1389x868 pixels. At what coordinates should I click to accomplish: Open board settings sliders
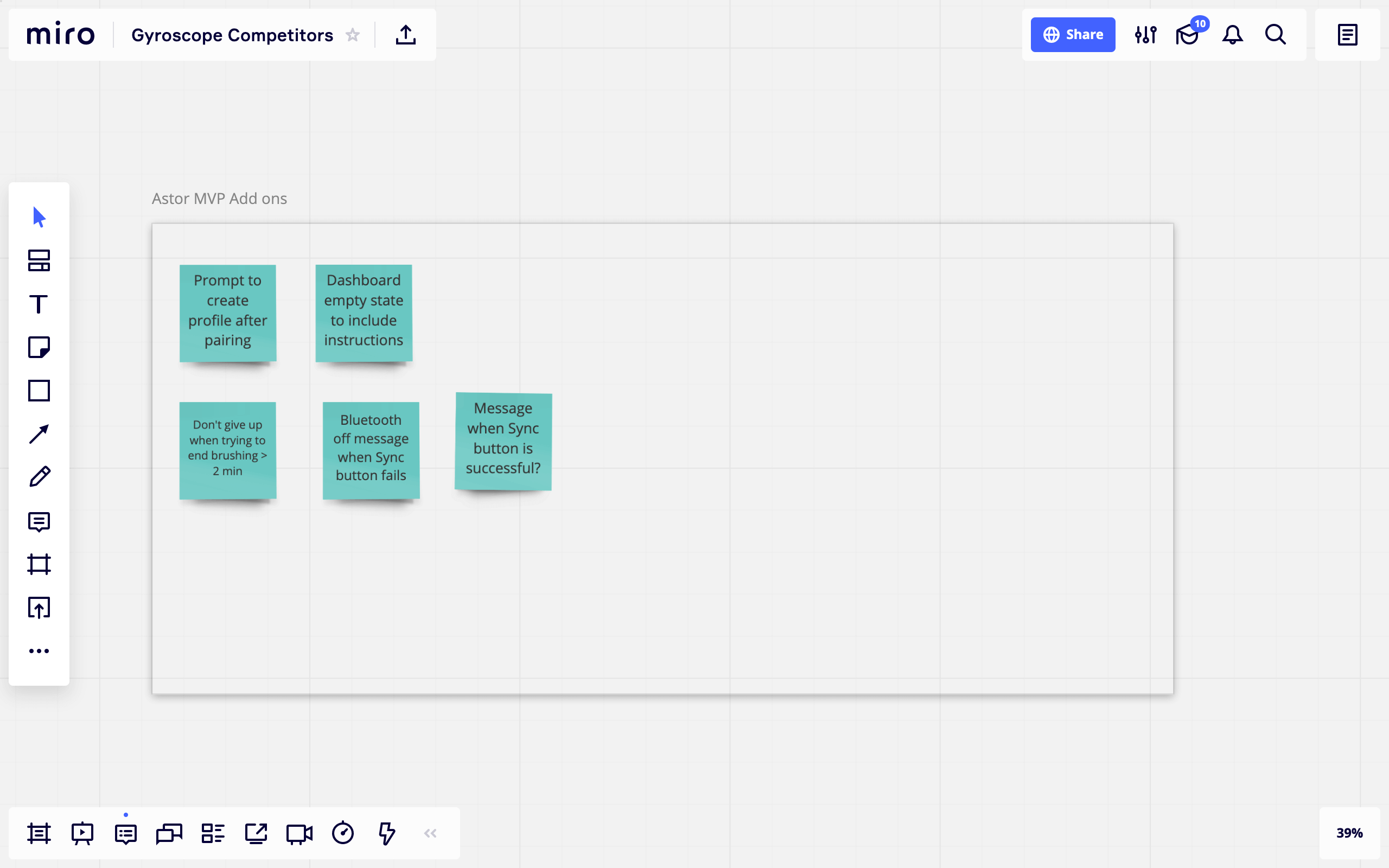click(1145, 34)
